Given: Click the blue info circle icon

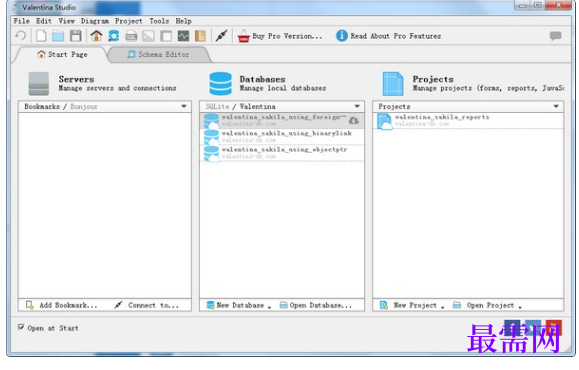Looking at the screenshot, I should coord(342,35).
